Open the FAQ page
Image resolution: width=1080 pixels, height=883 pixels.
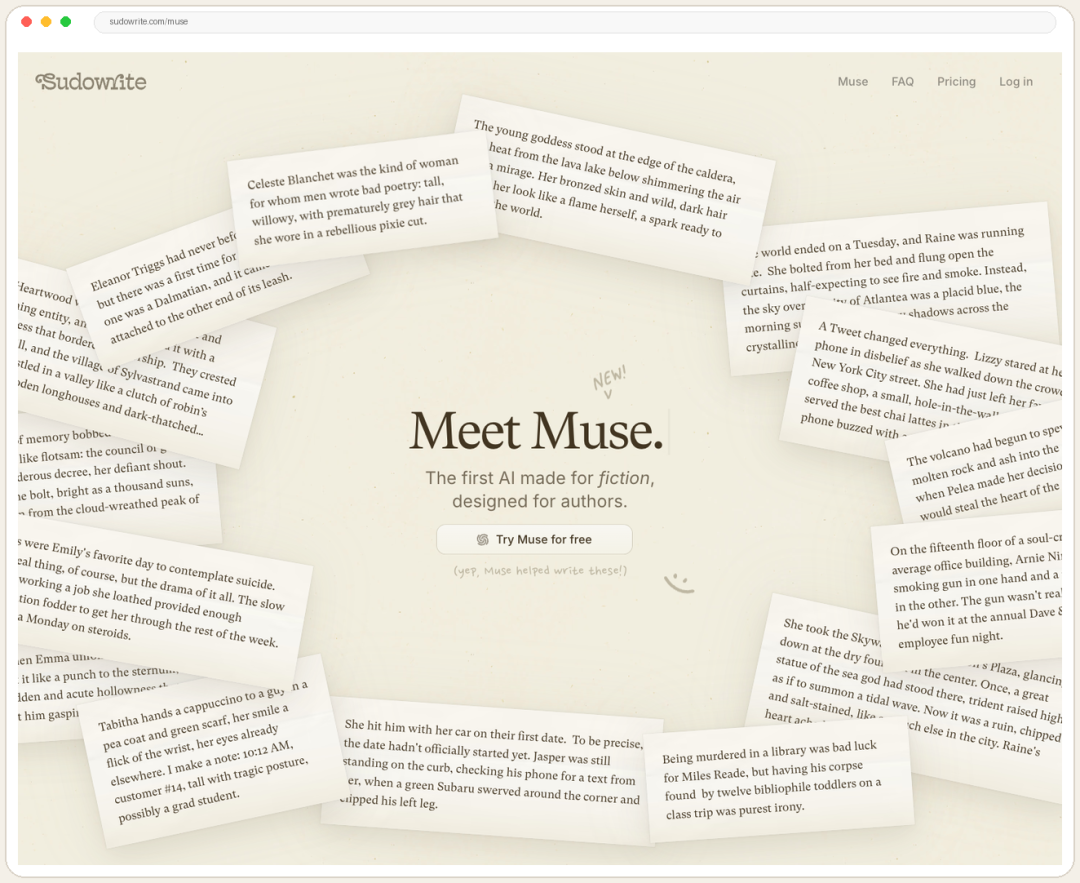(902, 81)
